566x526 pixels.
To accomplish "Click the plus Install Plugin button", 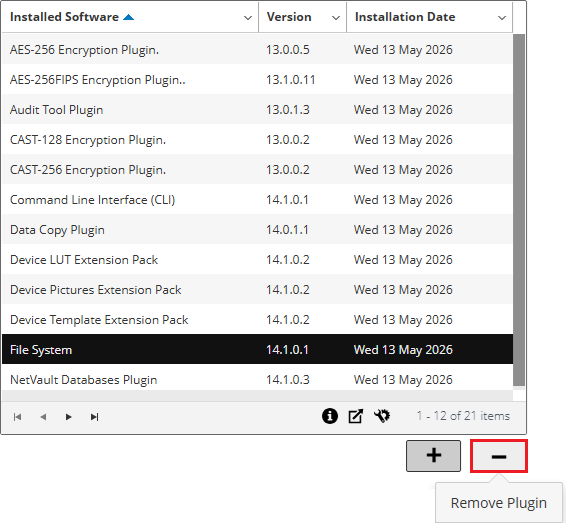I will [433, 456].
